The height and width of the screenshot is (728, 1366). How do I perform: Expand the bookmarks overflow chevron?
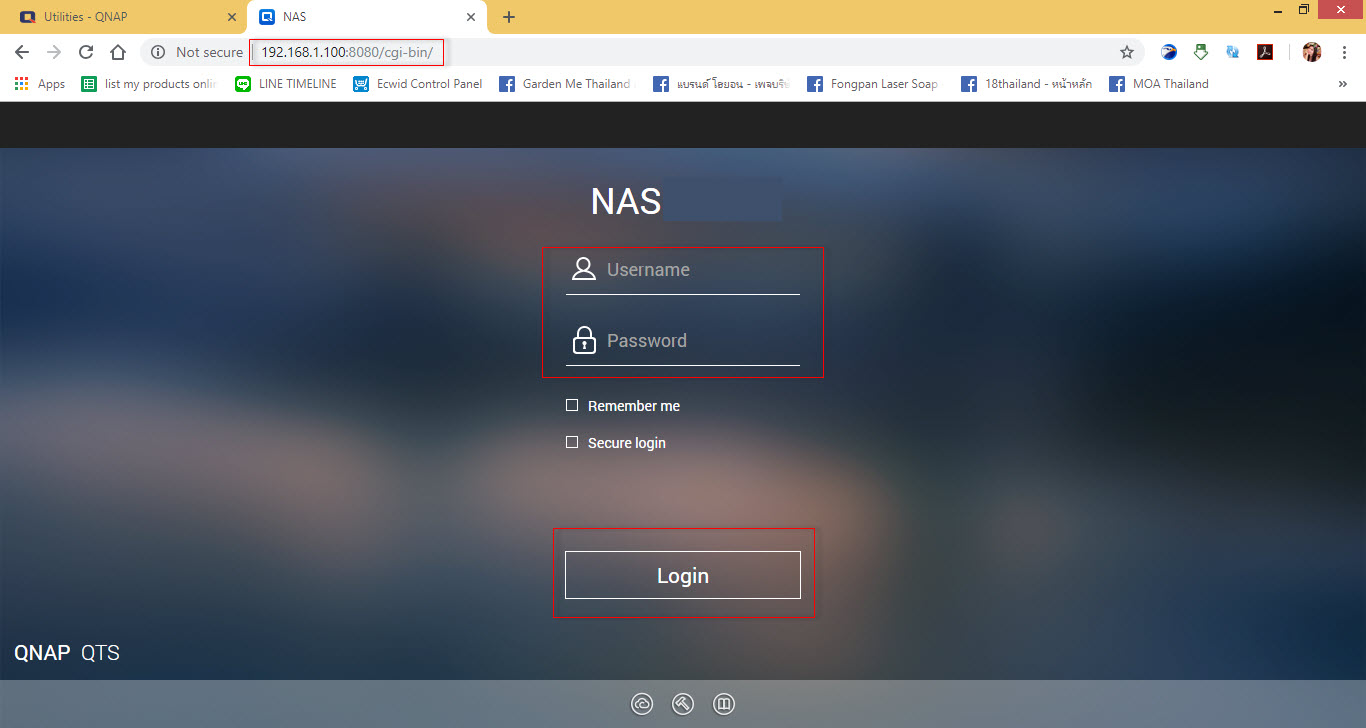(x=1345, y=84)
